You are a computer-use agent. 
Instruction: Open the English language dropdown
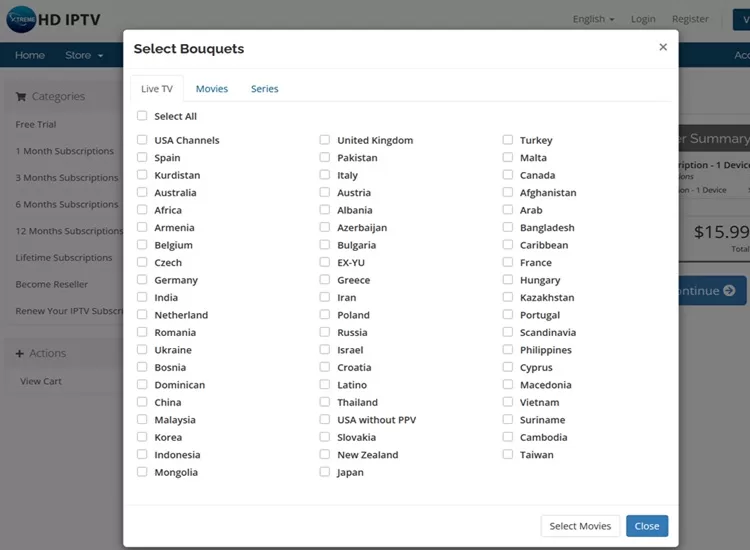593,19
